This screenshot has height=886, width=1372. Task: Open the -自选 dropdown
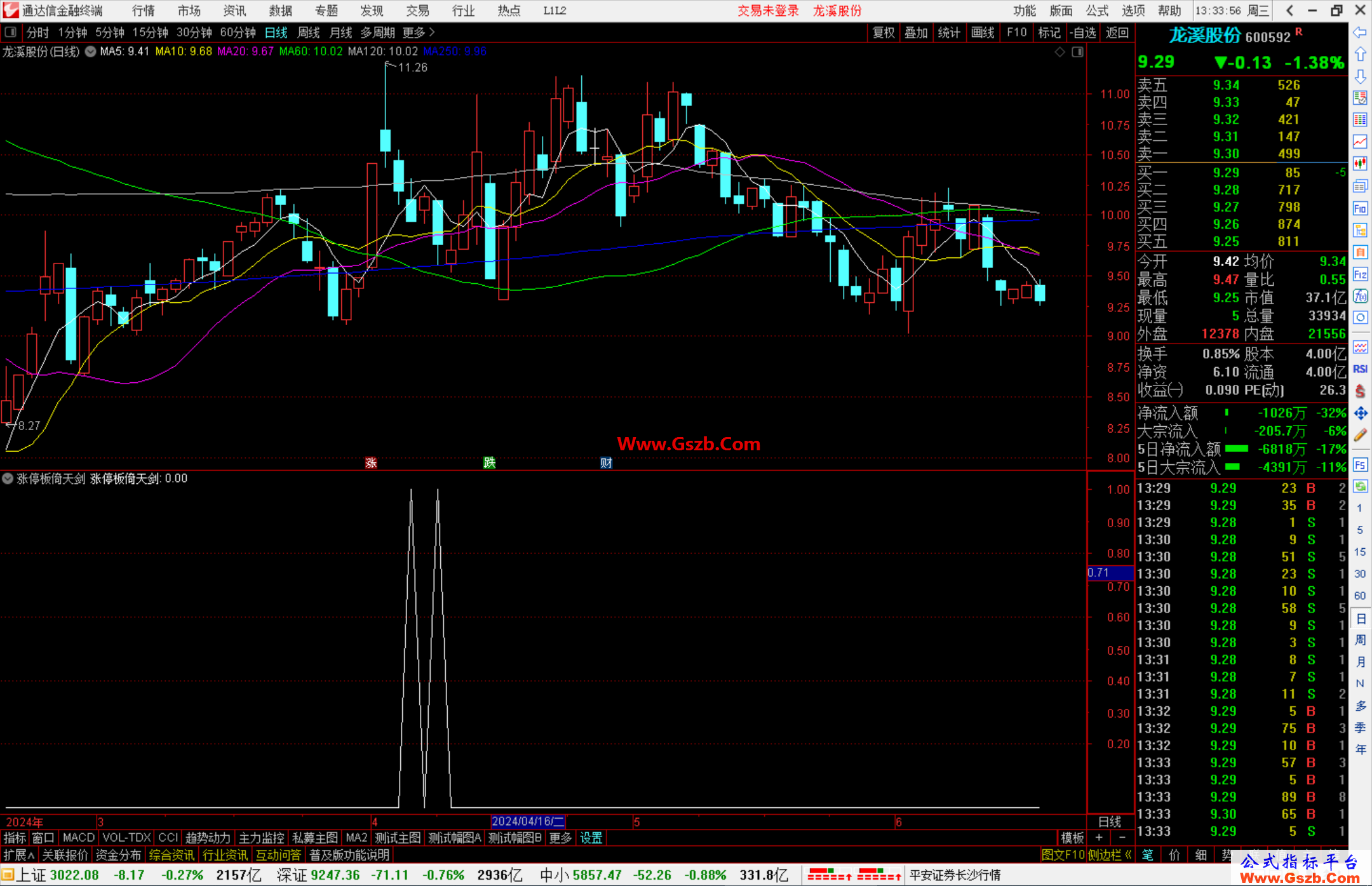pyautogui.click(x=1082, y=32)
